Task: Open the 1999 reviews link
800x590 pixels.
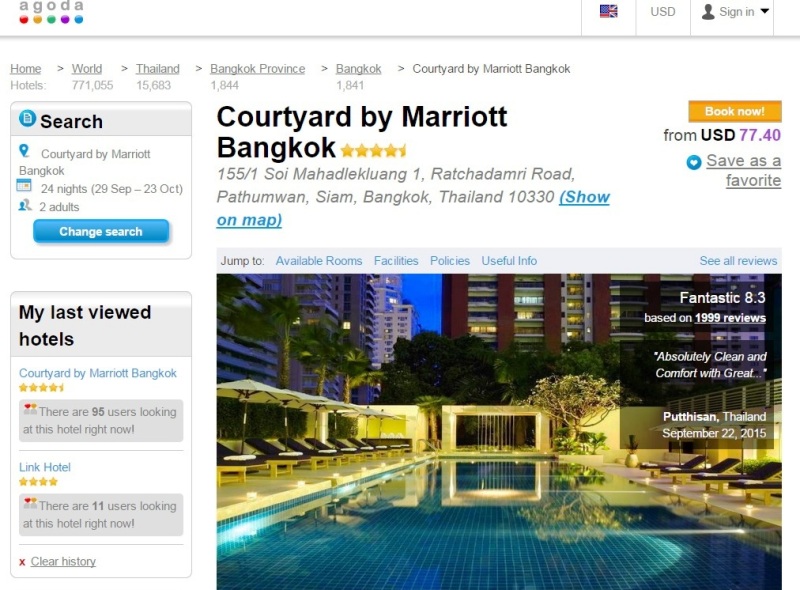Action: point(730,318)
